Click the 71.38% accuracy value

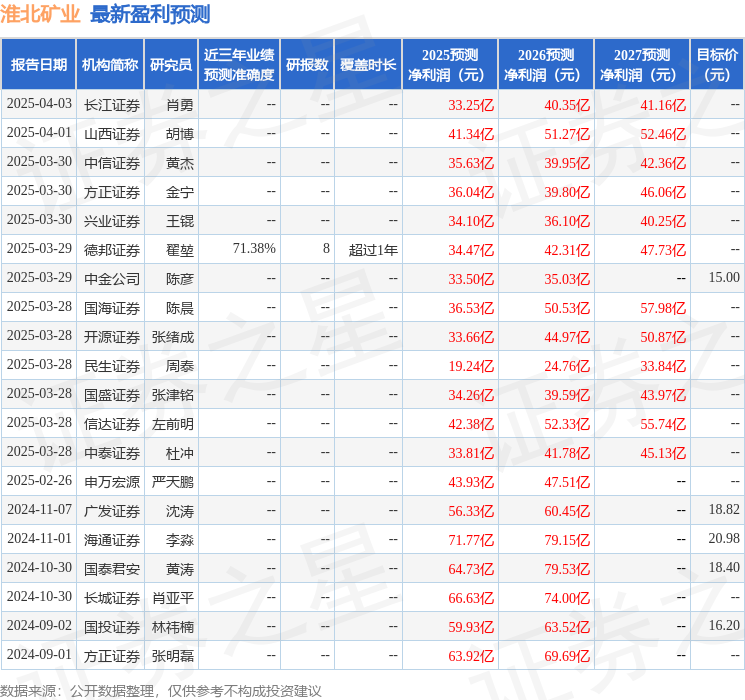click(254, 249)
